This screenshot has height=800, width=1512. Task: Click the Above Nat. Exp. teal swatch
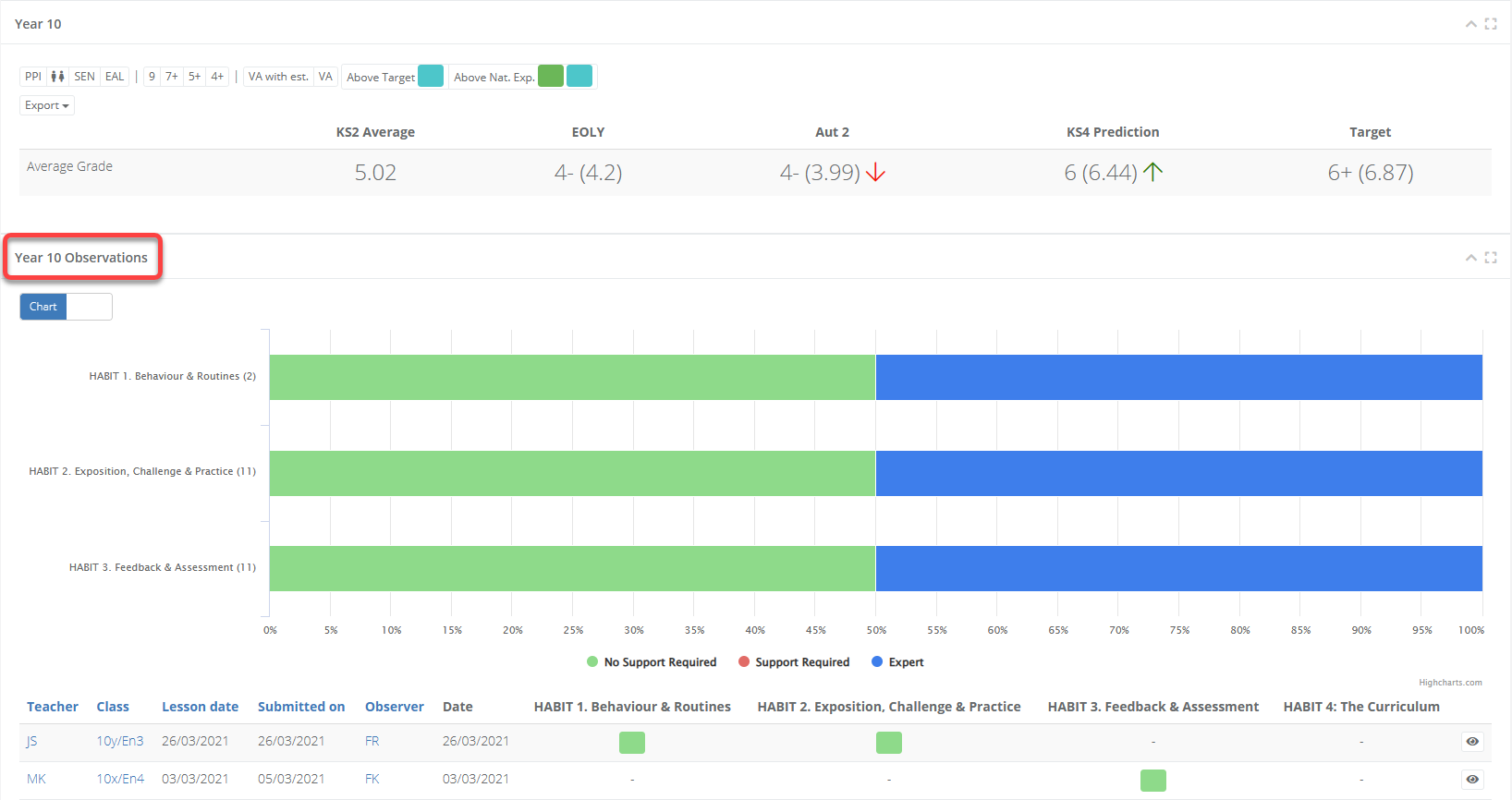(x=579, y=76)
